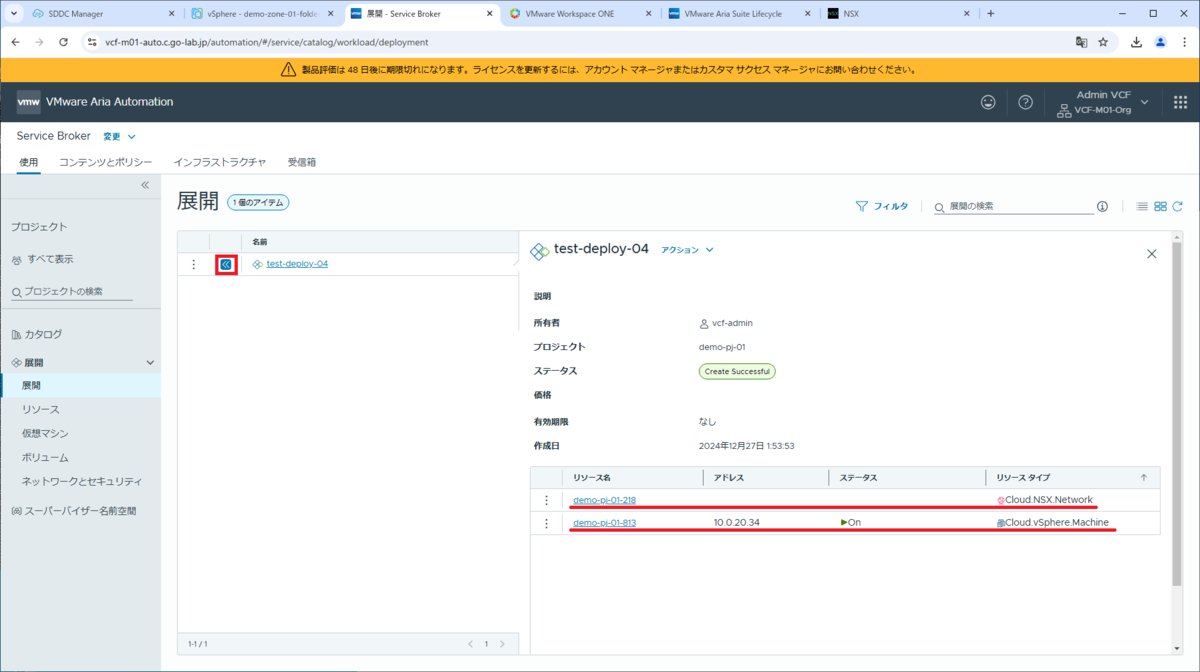Click the 展開の検索 input field

coord(1013,206)
